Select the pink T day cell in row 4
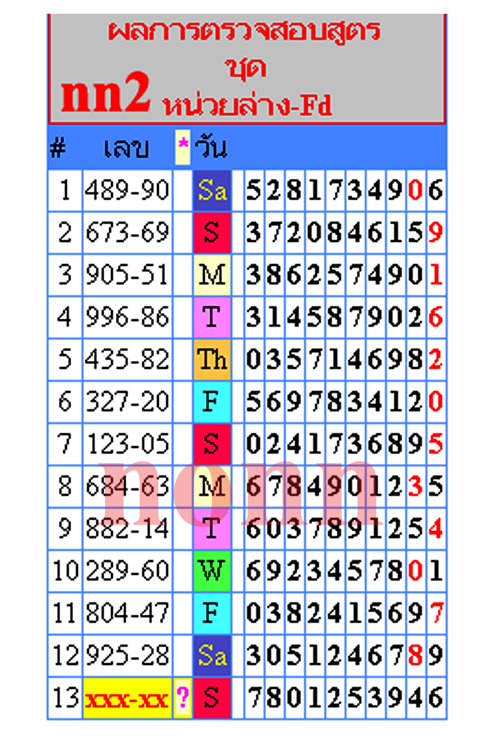The width and height of the screenshot is (500, 750). (x=212, y=317)
